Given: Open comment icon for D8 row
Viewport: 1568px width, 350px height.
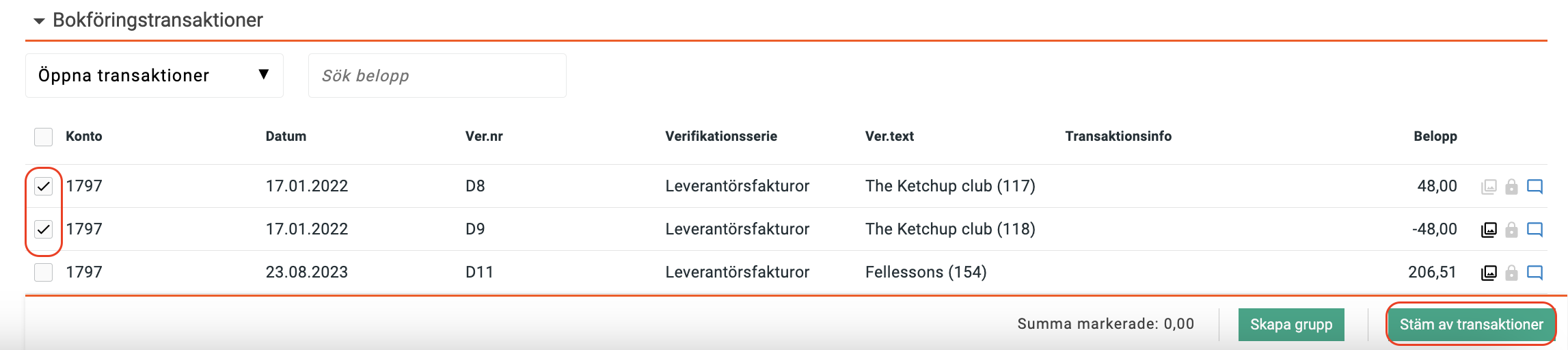Looking at the screenshot, I should point(1535,187).
